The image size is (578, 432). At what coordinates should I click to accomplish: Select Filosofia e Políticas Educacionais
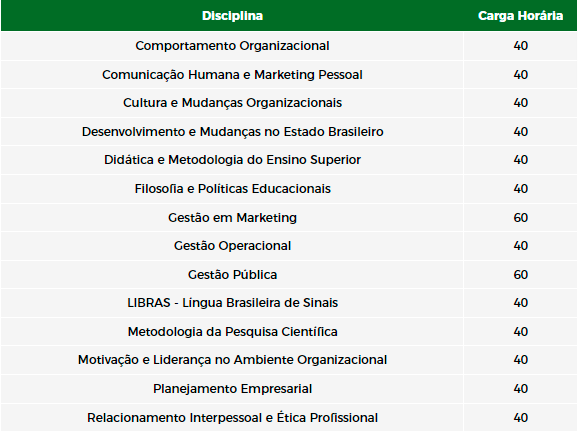click(x=232, y=189)
